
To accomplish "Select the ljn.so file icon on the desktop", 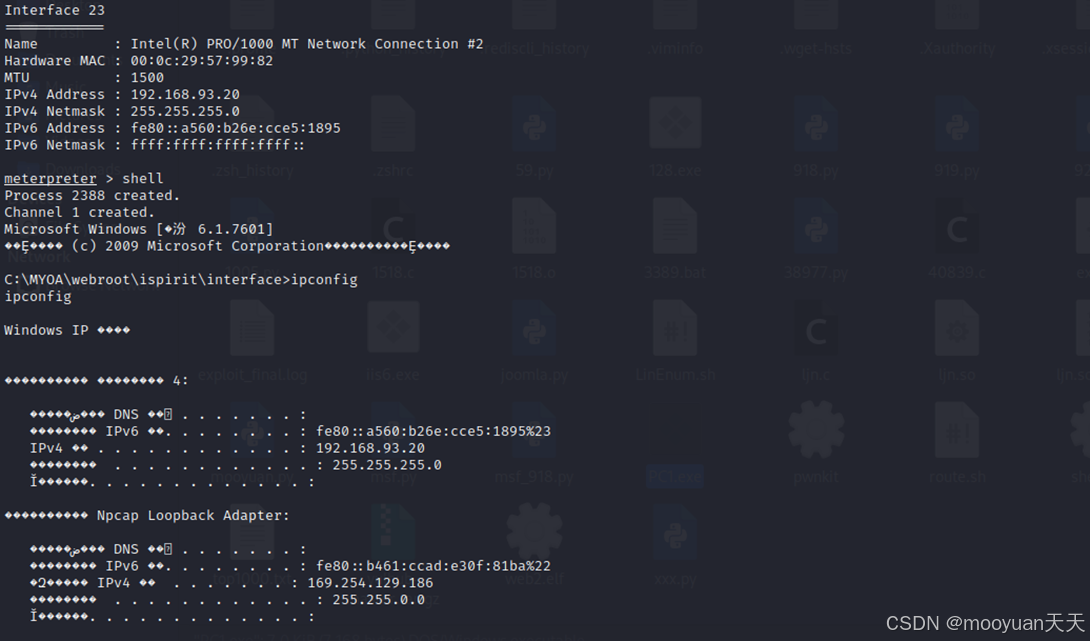I will click(956, 330).
